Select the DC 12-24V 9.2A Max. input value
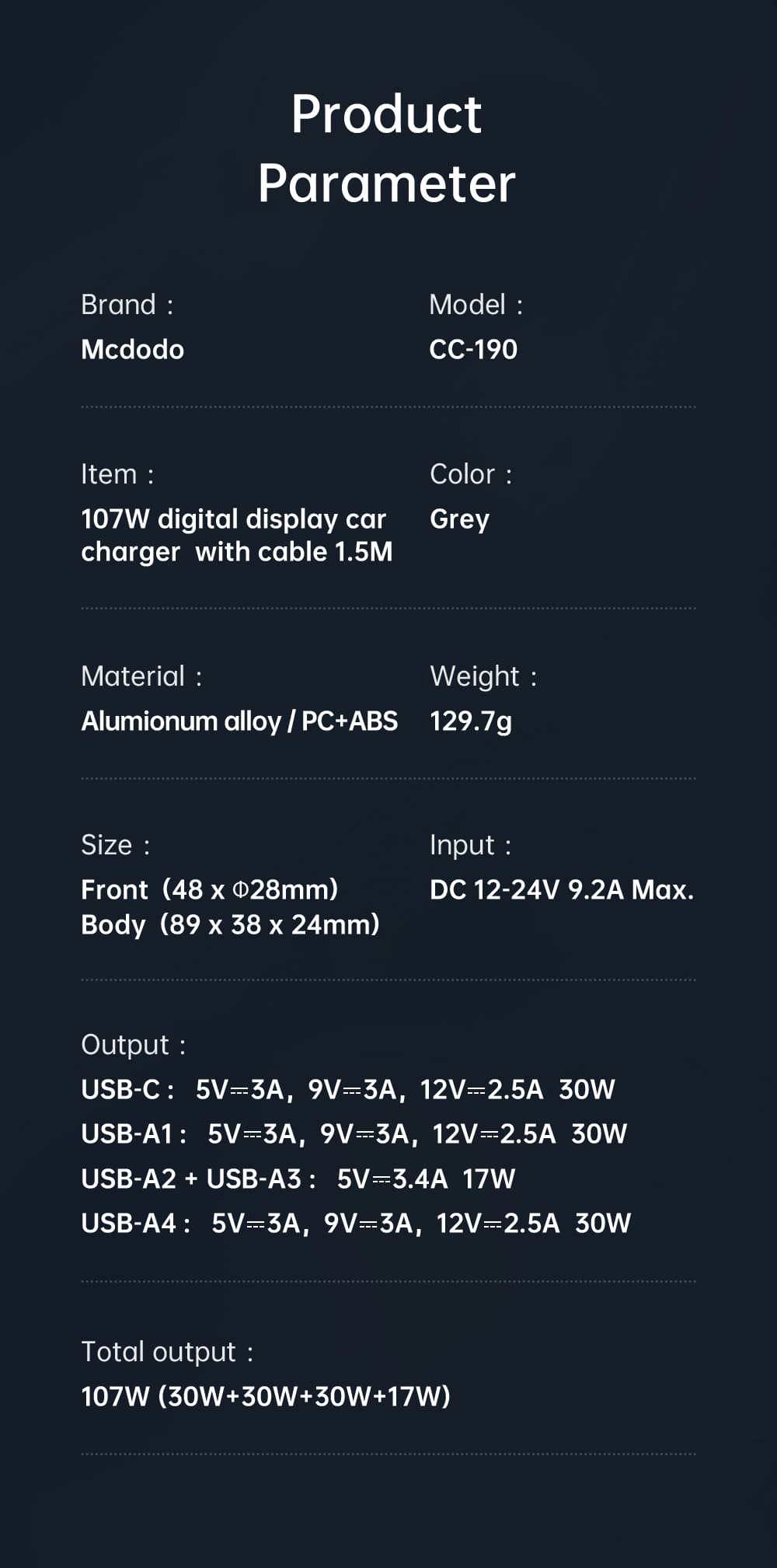This screenshot has width=777, height=1568. click(561, 889)
